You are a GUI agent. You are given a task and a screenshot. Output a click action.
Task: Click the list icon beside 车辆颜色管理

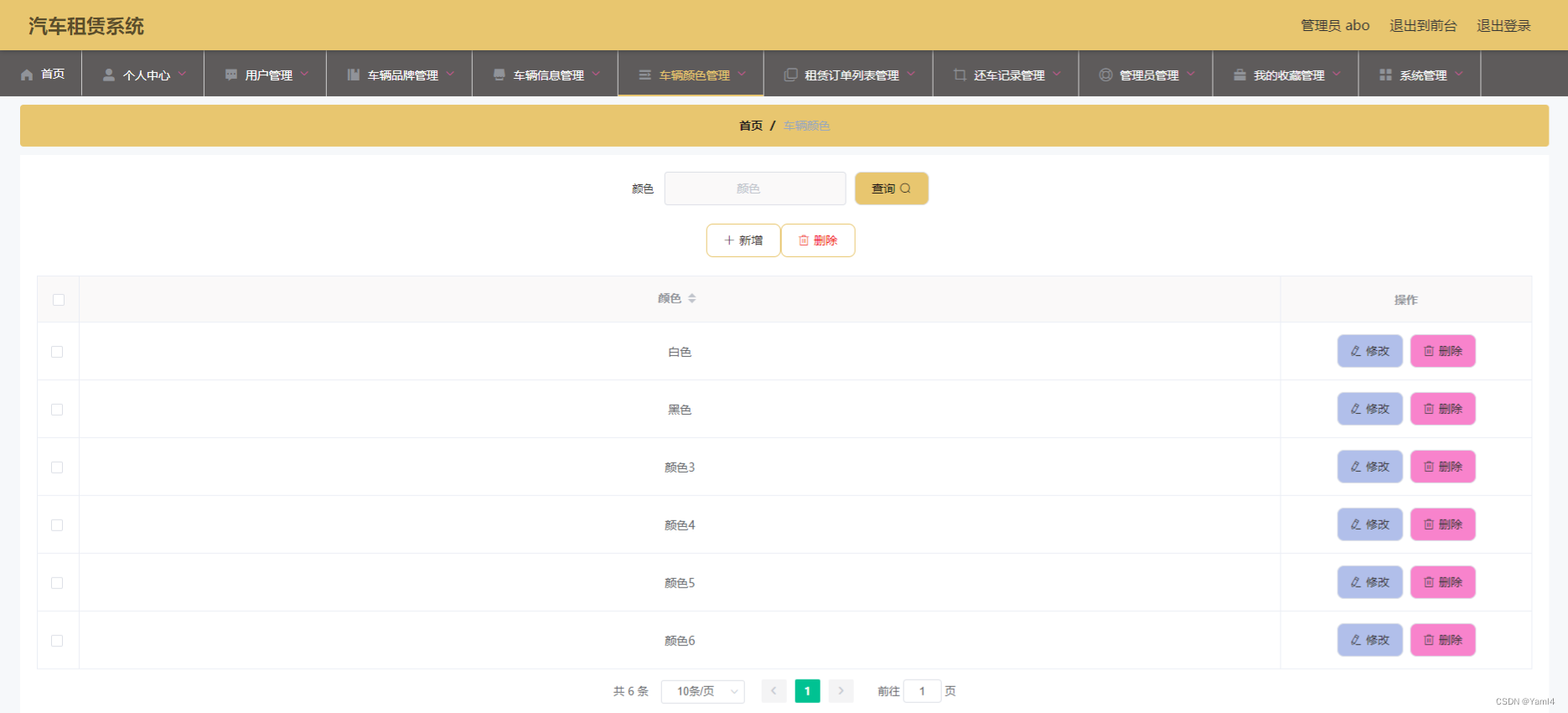click(x=645, y=75)
